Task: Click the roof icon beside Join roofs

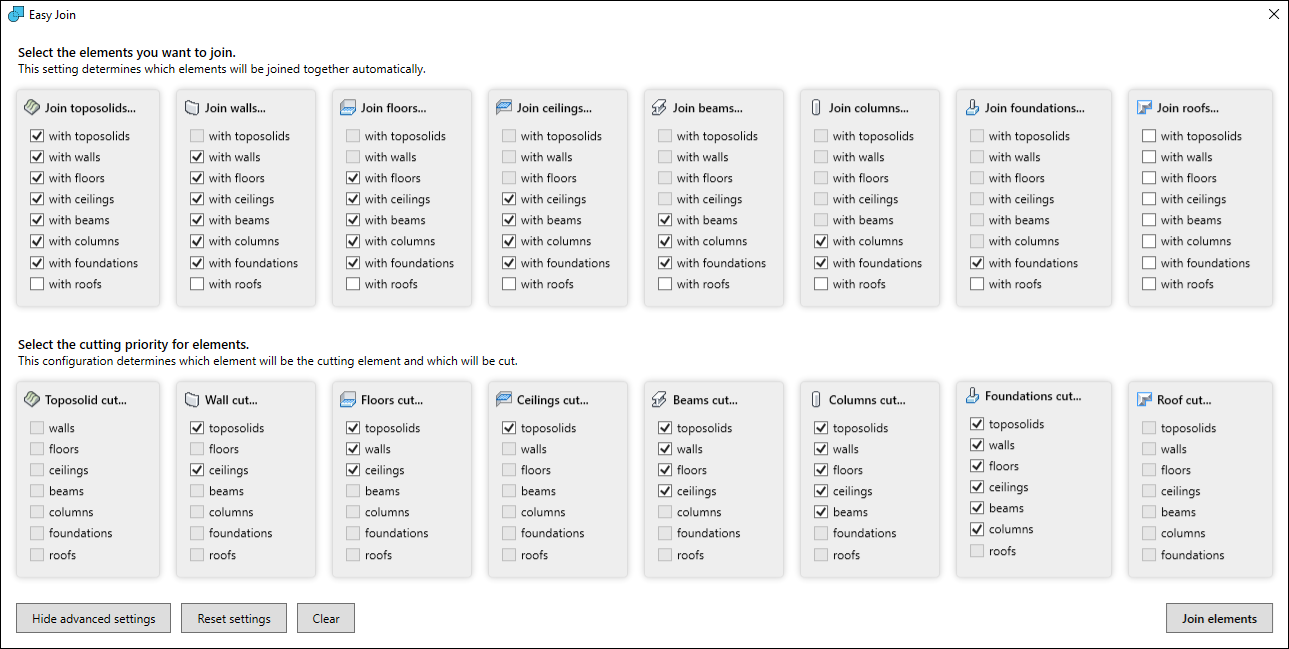Action: 1144,108
